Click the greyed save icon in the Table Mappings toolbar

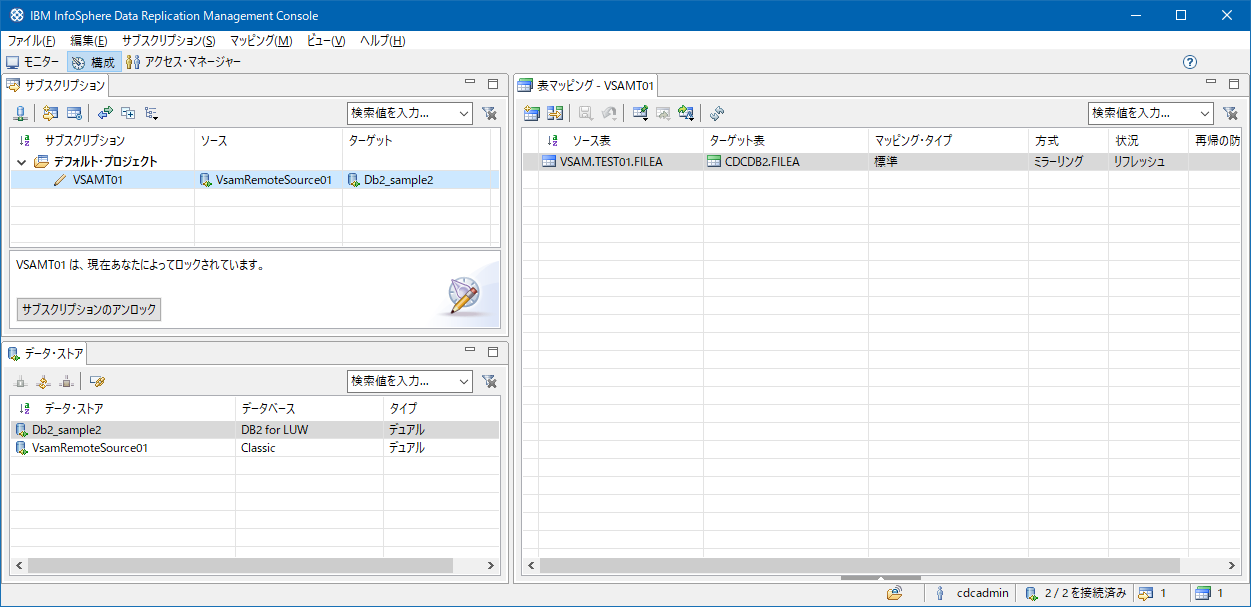pos(586,113)
